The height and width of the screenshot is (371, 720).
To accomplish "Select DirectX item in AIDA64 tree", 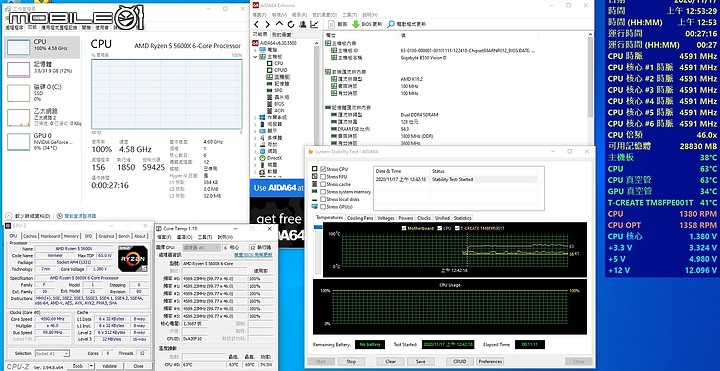I will click(x=271, y=157).
